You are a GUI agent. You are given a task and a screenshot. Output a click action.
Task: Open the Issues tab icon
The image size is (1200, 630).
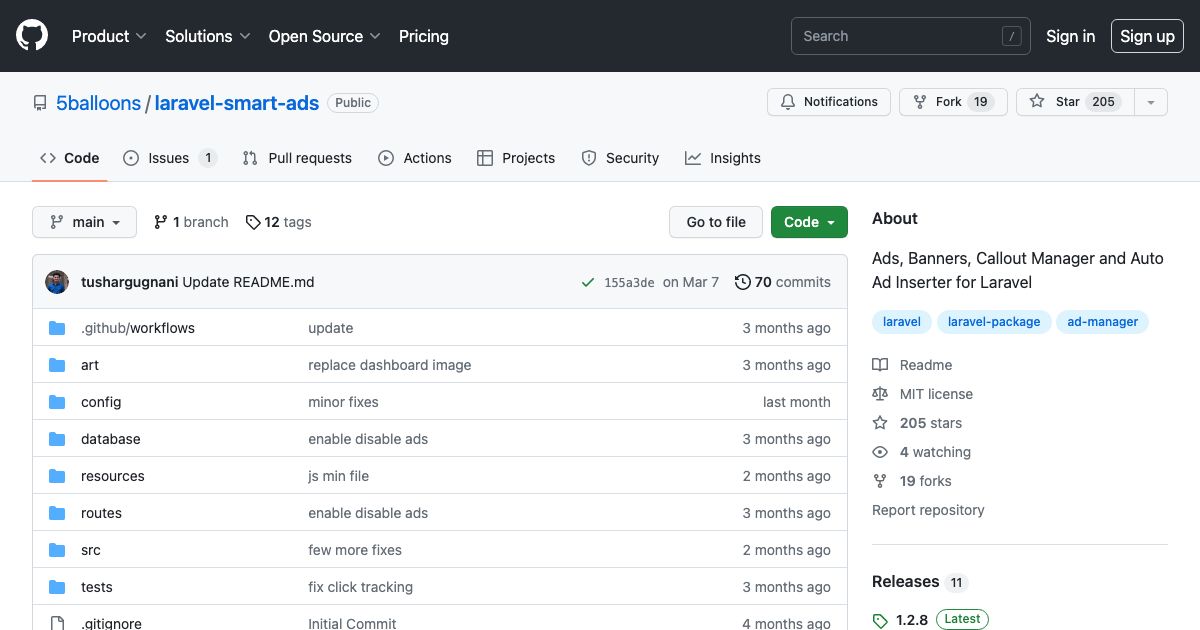coord(130,158)
